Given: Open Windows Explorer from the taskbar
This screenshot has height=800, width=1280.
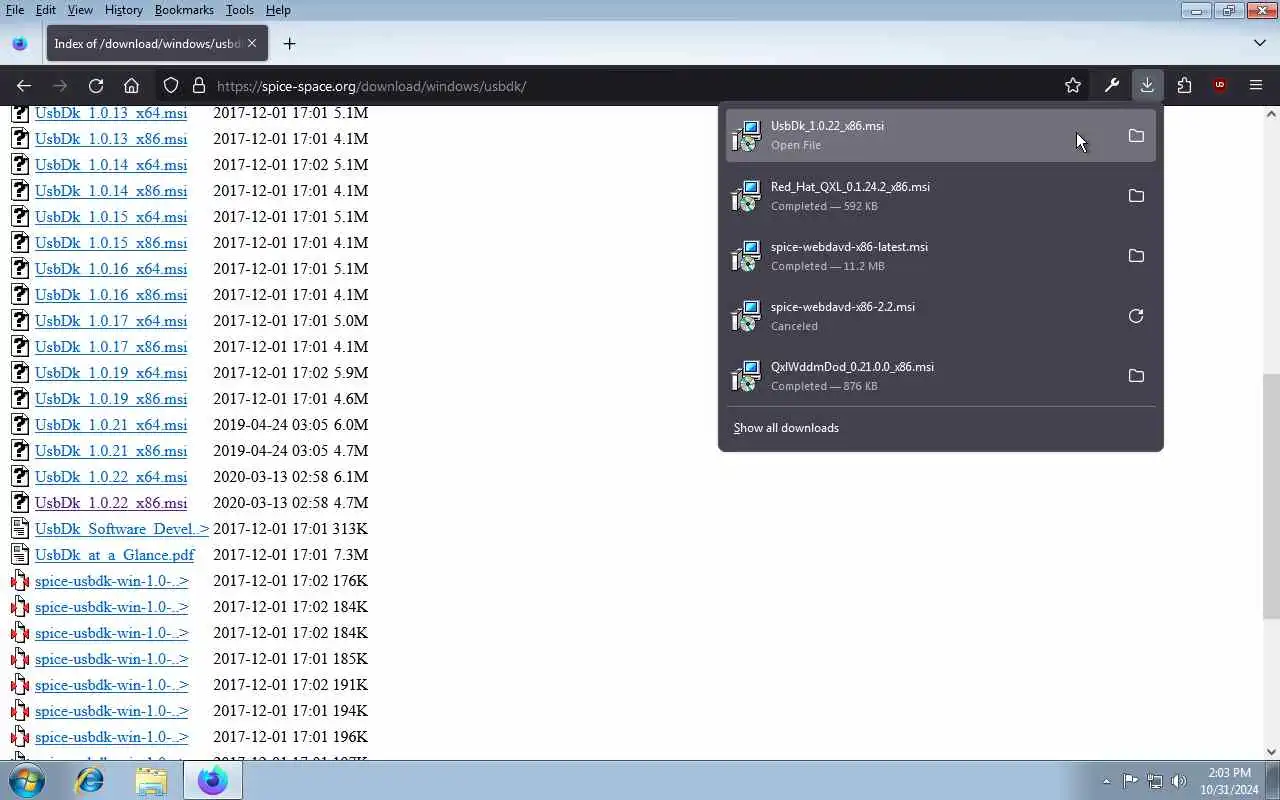Looking at the screenshot, I should coord(151,780).
